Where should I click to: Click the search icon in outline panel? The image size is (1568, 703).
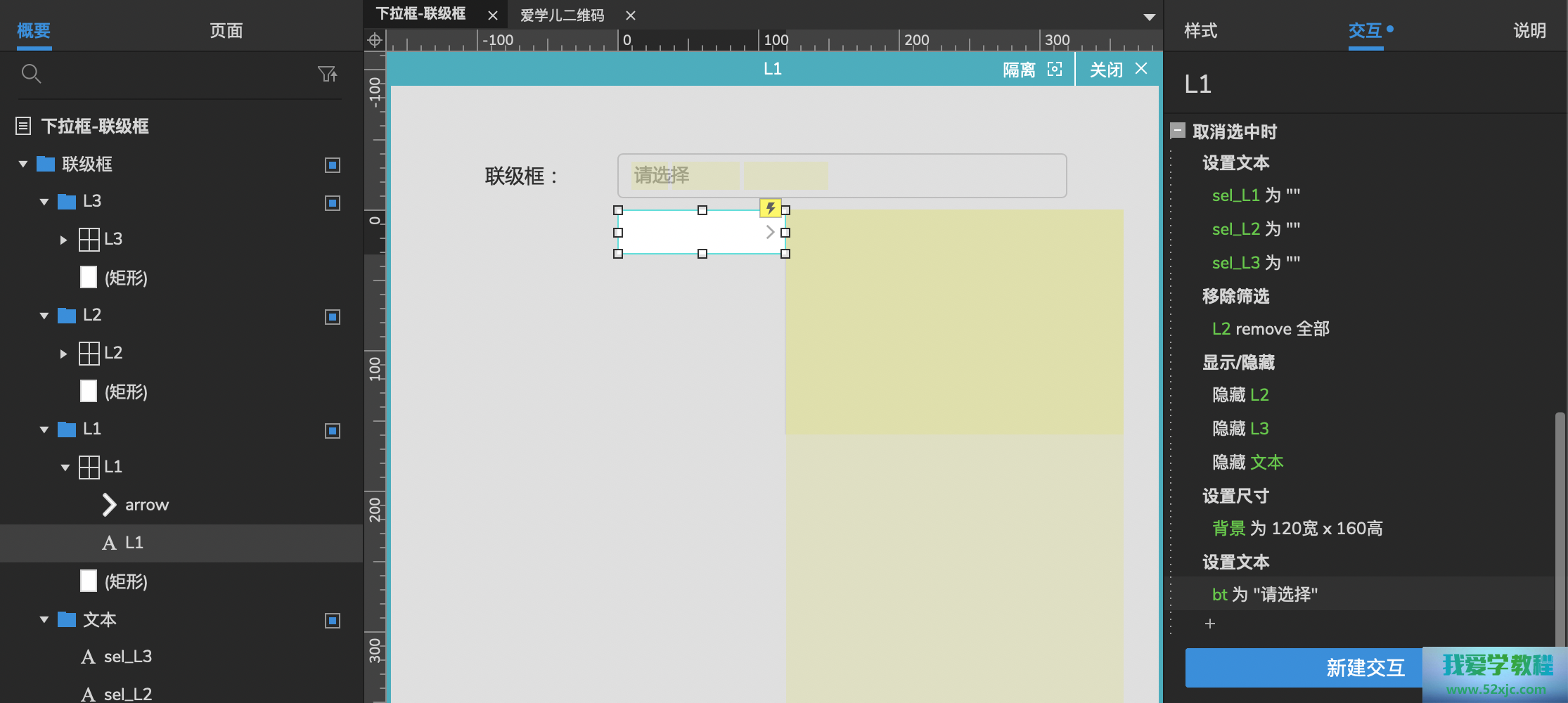pos(31,73)
